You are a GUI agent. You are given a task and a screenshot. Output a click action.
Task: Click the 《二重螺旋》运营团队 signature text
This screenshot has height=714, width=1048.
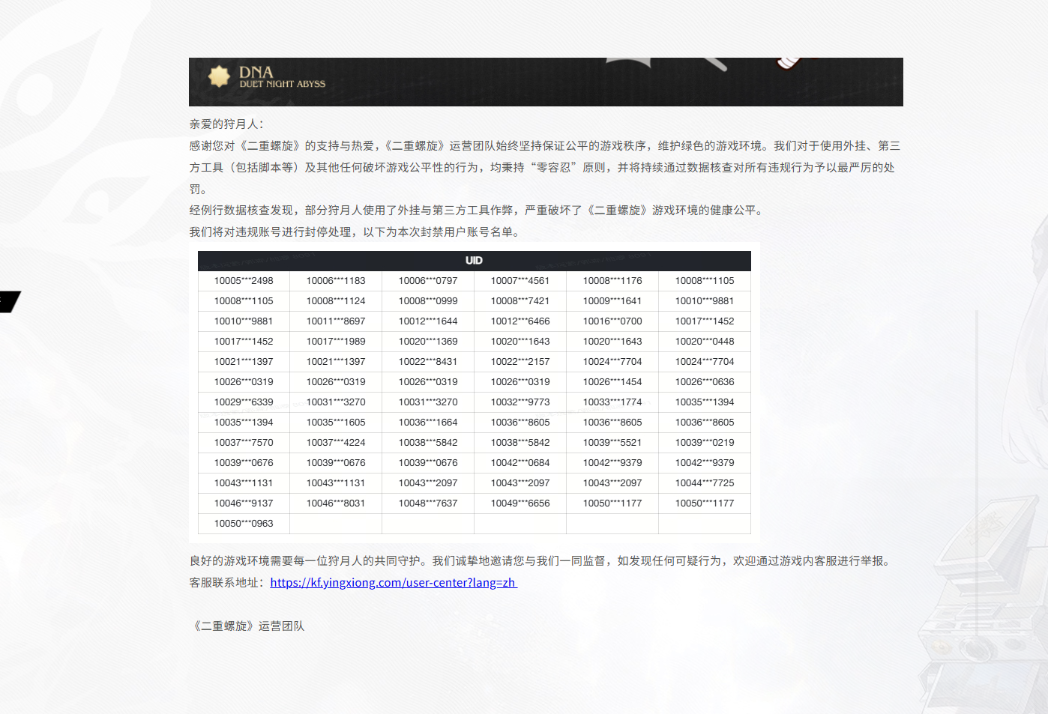(246, 626)
